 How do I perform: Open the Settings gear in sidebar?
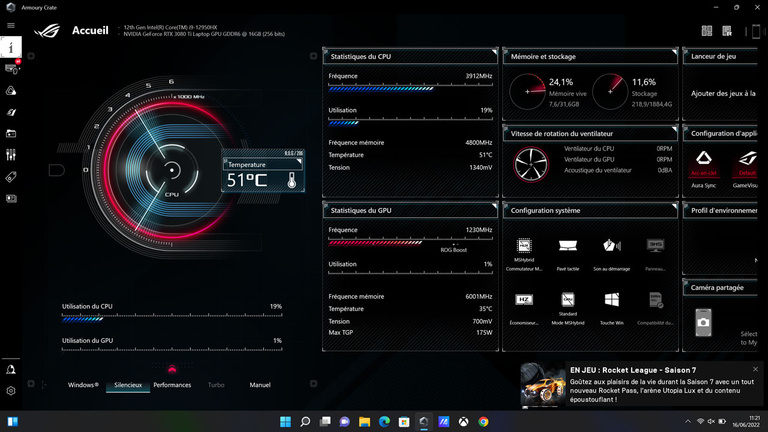[x=11, y=391]
